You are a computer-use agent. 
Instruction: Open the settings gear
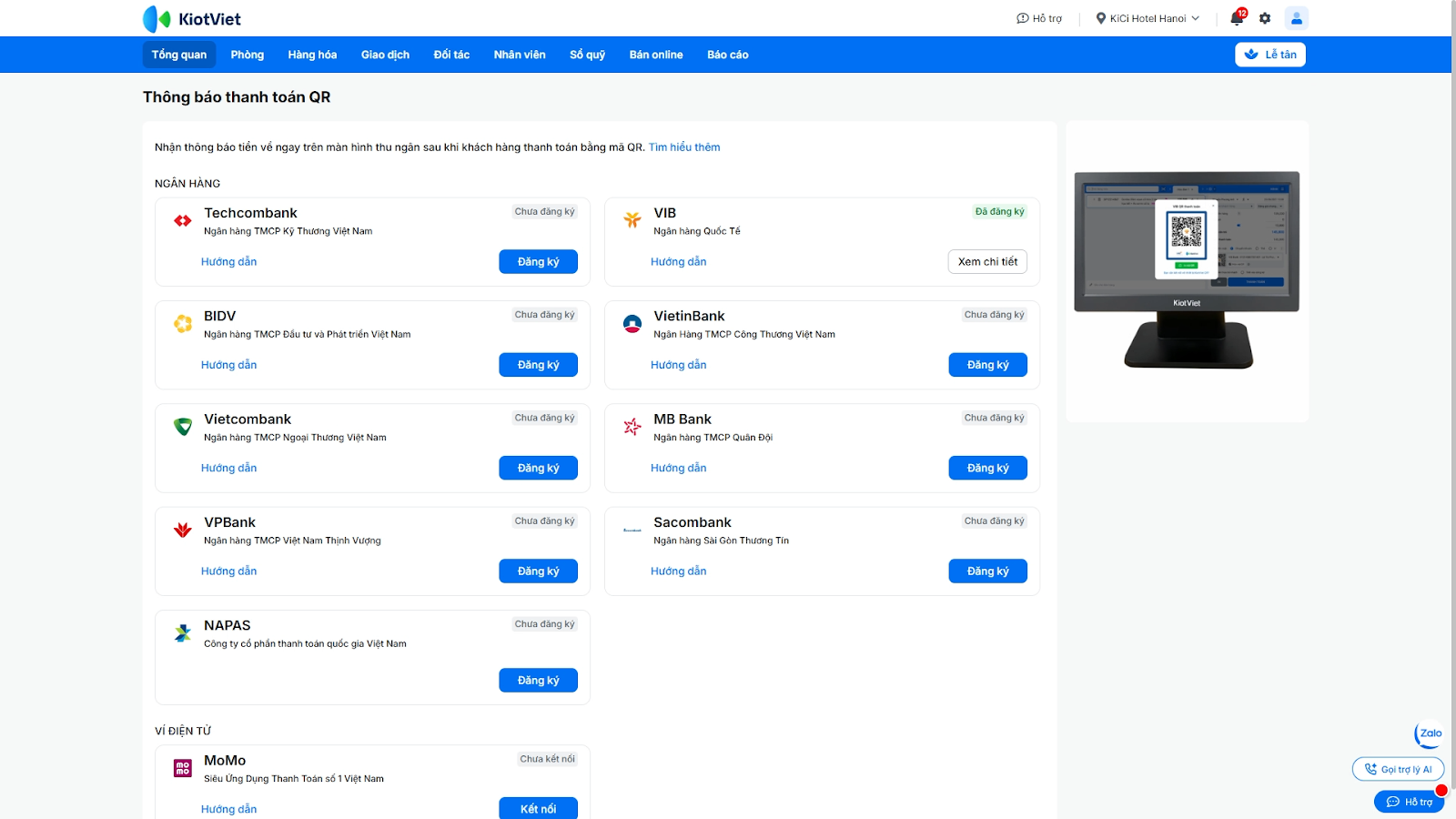click(1265, 18)
